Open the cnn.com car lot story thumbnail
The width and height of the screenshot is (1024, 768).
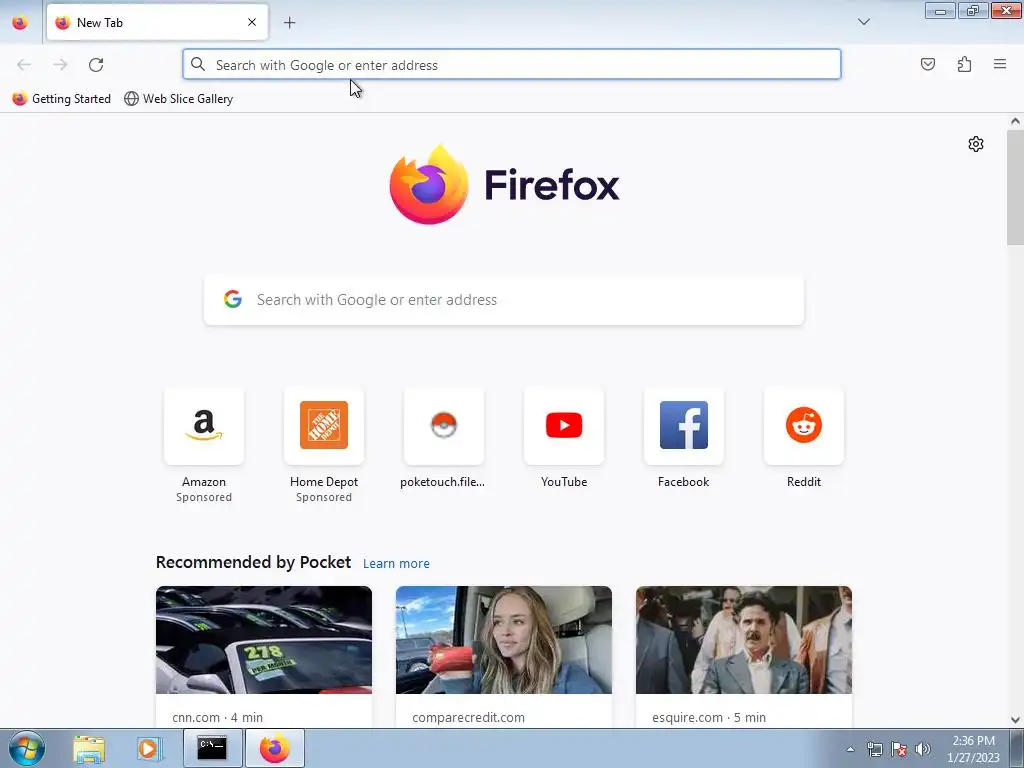264,640
